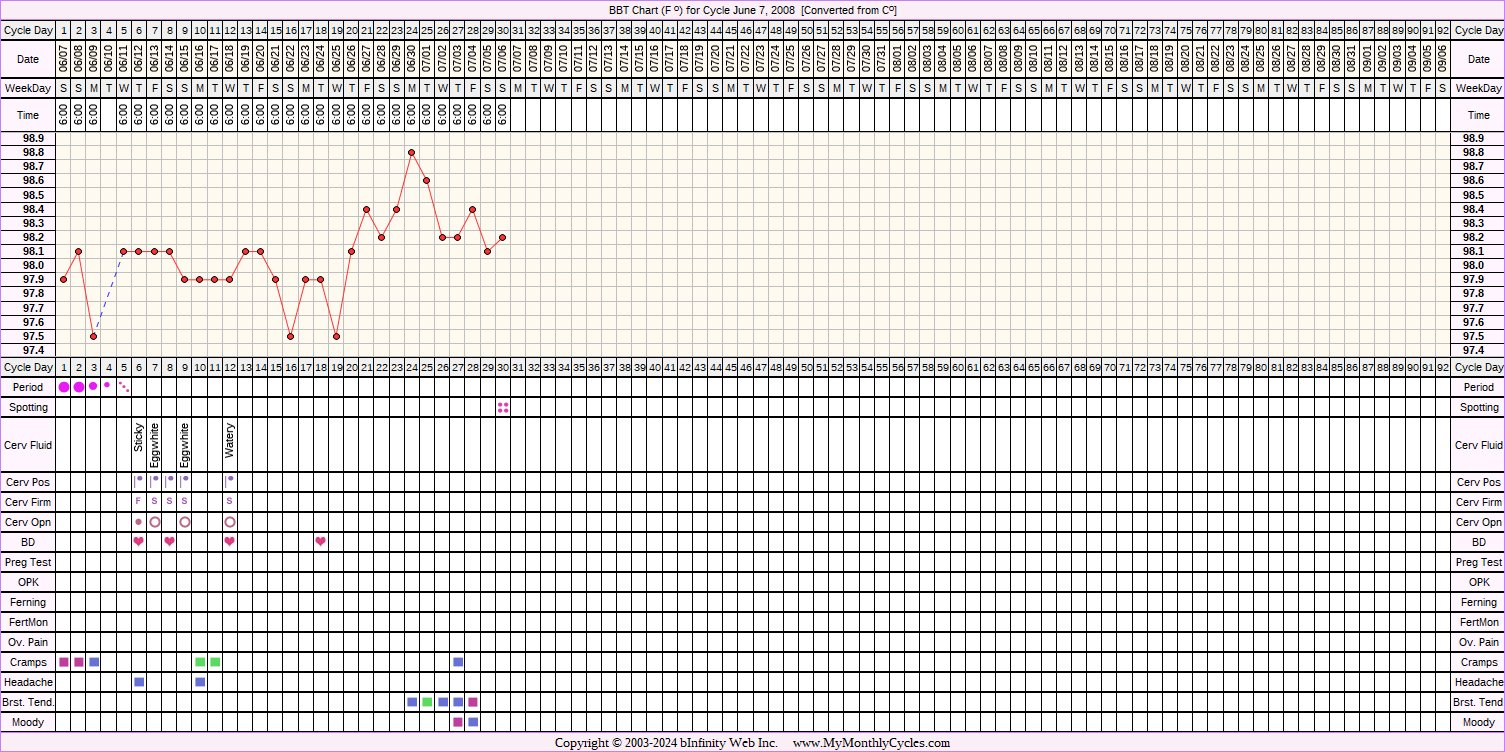The image size is (1505, 752).
Task: Select the BD heart on cycle day 8
Action: [x=169, y=542]
